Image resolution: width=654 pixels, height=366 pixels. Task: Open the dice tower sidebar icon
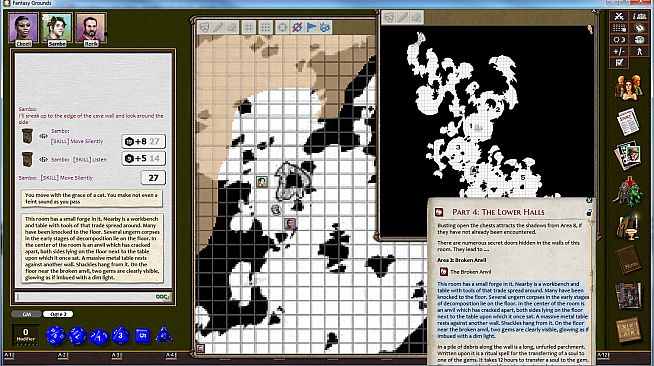pyautogui.click(x=639, y=40)
